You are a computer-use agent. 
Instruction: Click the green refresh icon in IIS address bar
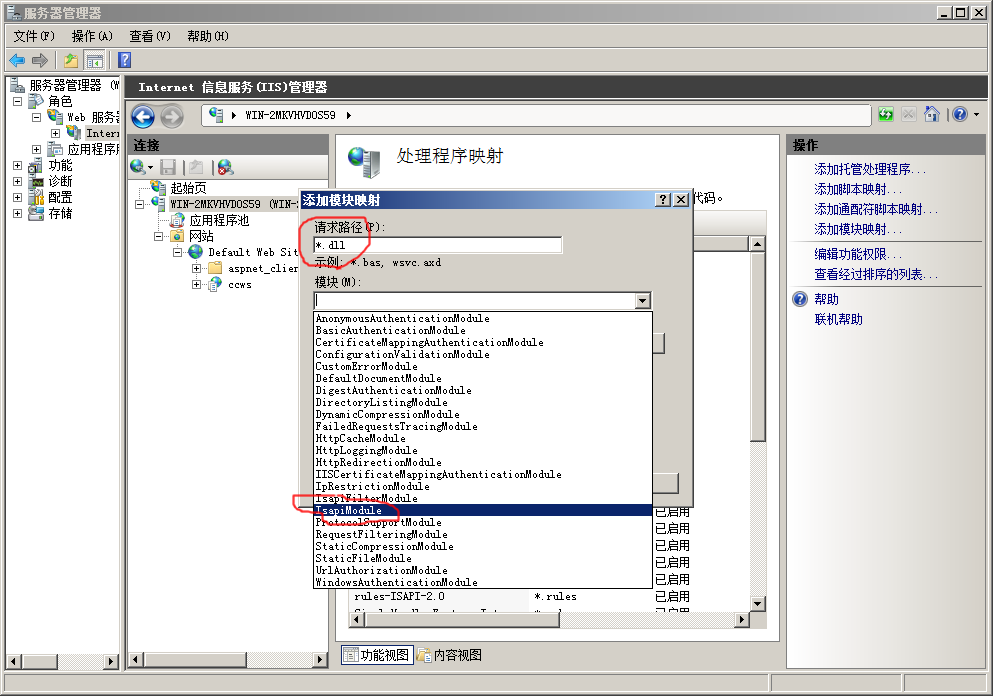pos(886,115)
